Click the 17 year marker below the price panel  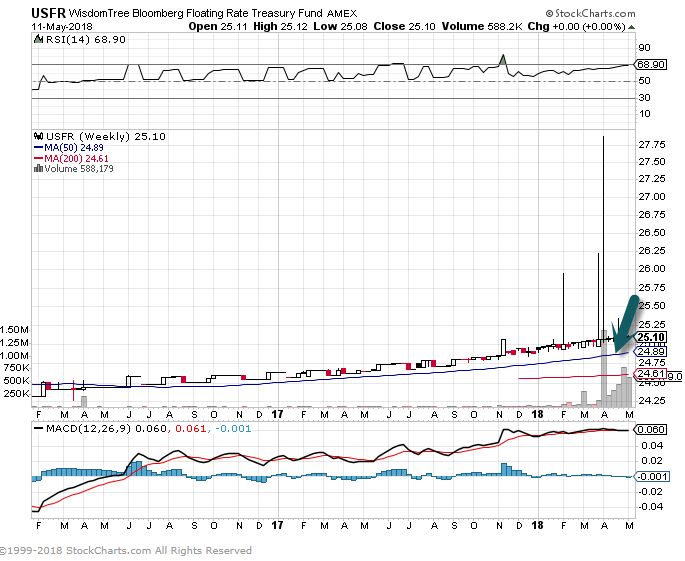click(x=277, y=414)
